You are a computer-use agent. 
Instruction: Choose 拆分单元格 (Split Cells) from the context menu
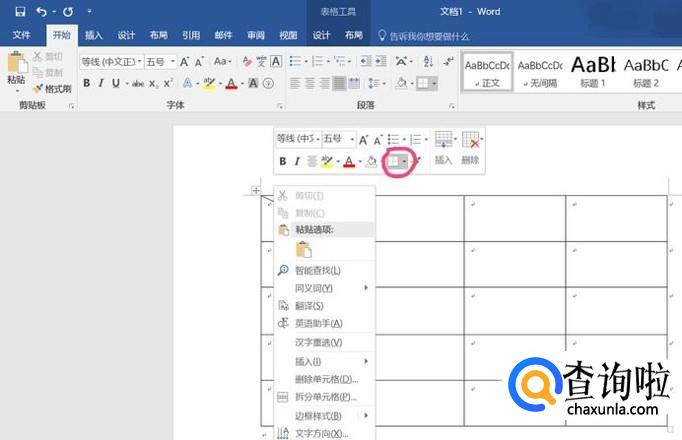(325, 397)
